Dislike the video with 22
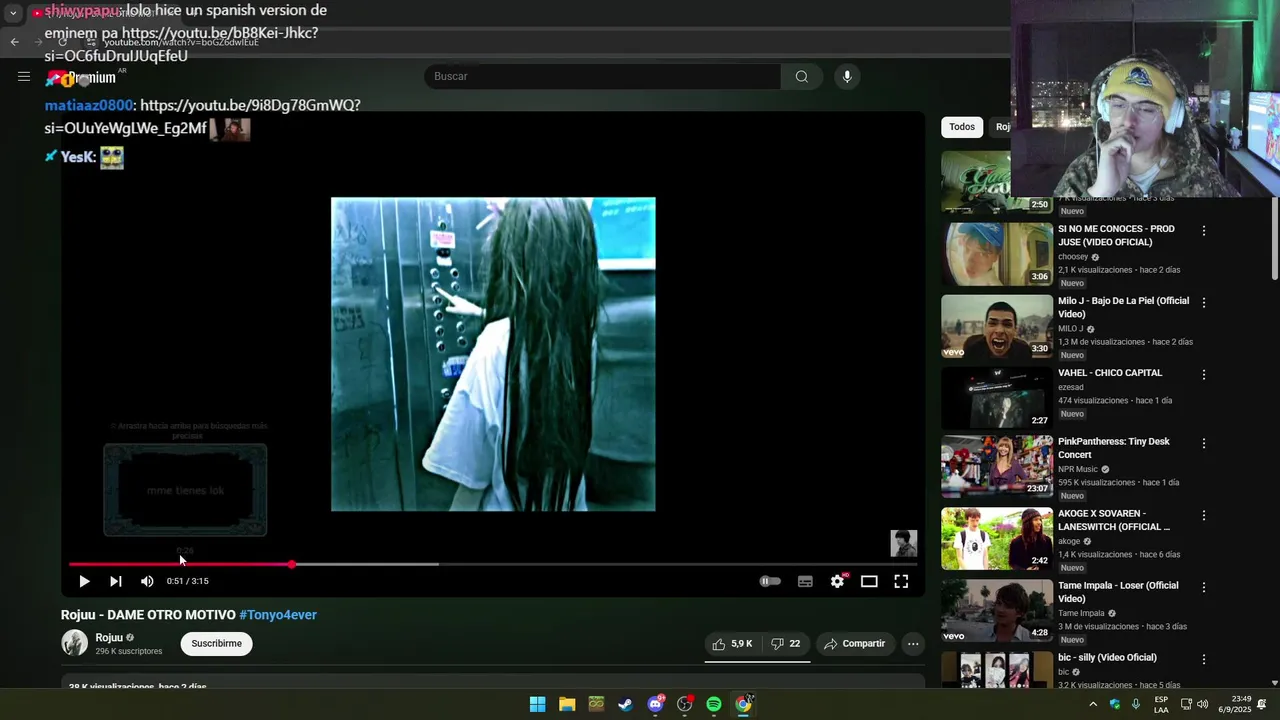Screen dimensions: 1280x720 coord(786,644)
